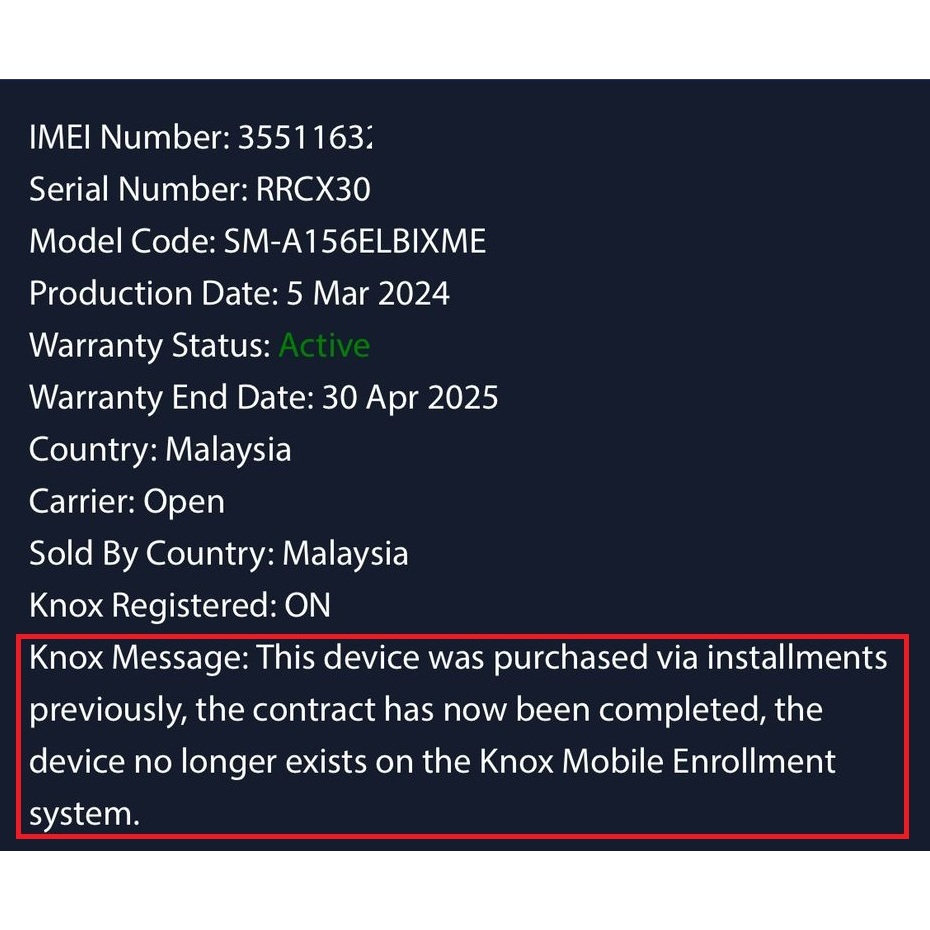Select the serial value RRCX30
The width and height of the screenshot is (930, 930).
pyautogui.click(x=313, y=189)
